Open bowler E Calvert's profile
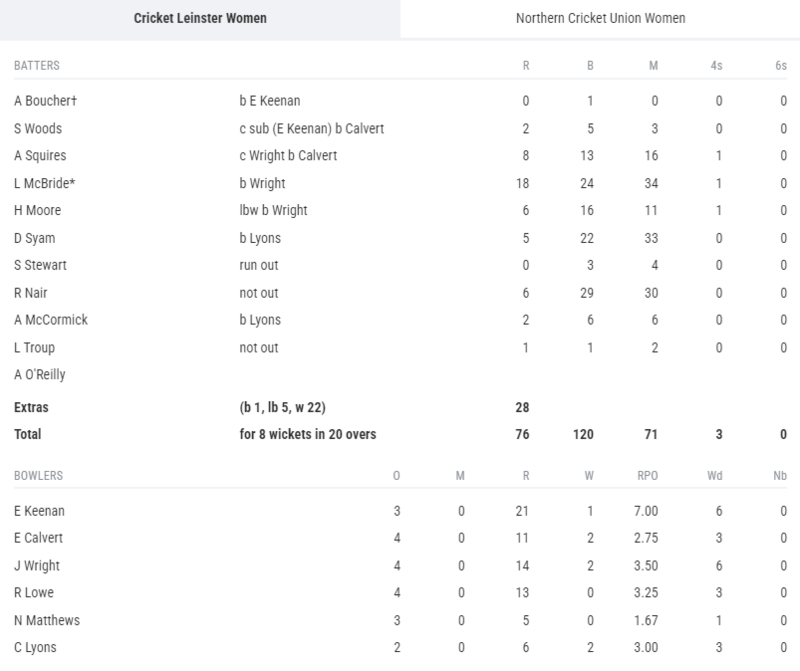This screenshot has width=800, height=671. [x=40, y=538]
